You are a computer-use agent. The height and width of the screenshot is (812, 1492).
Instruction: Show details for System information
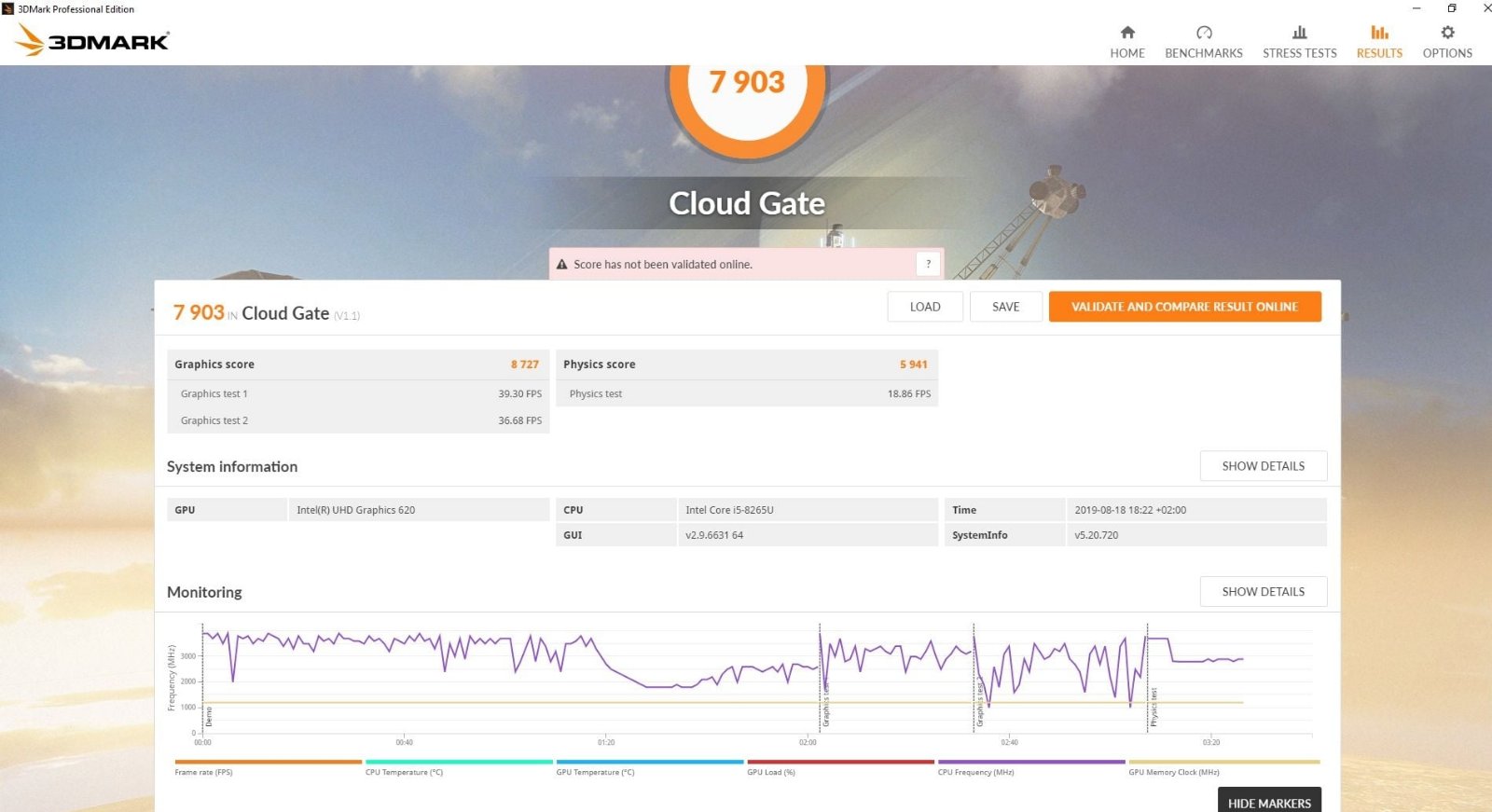[1264, 466]
